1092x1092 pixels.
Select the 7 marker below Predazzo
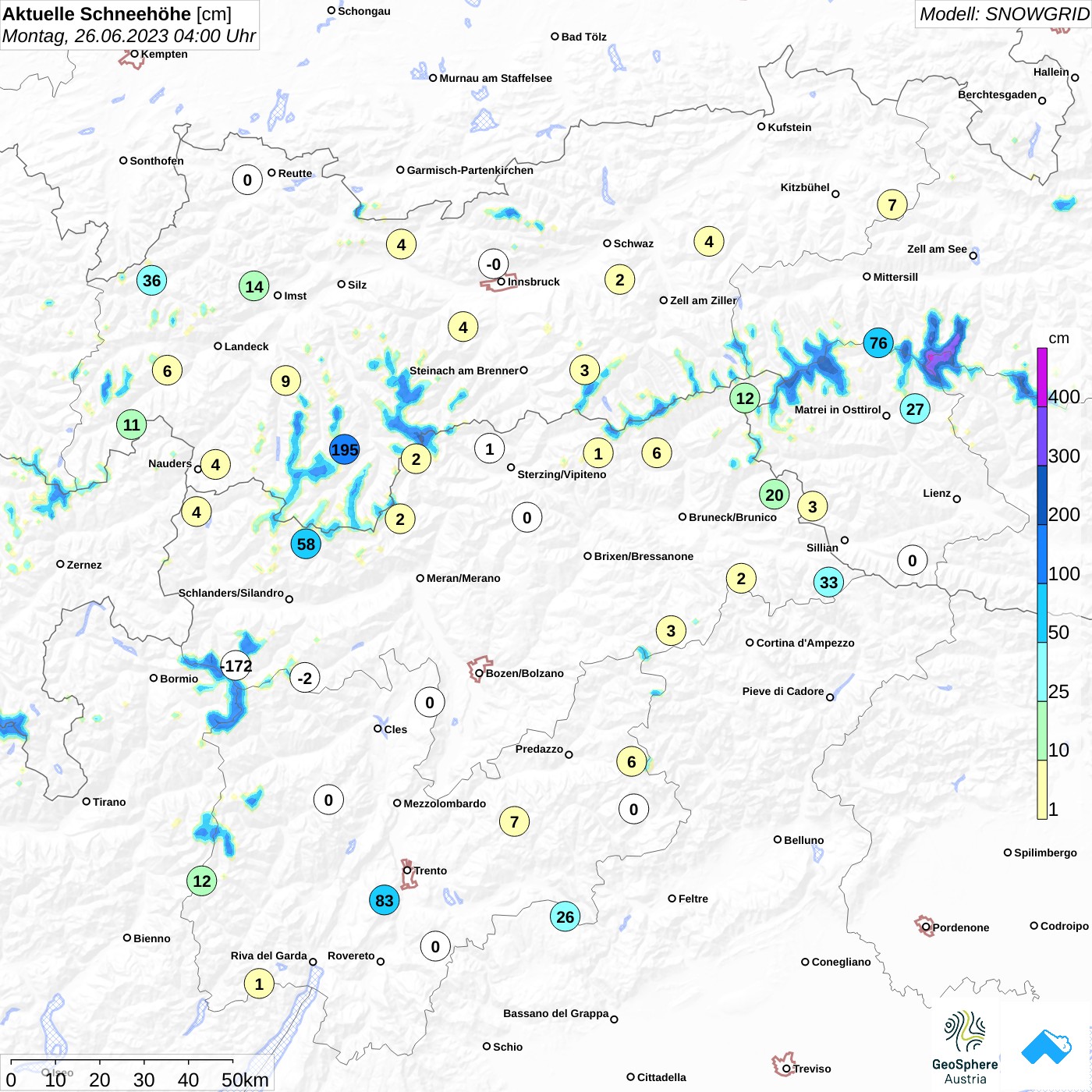pyautogui.click(x=514, y=821)
